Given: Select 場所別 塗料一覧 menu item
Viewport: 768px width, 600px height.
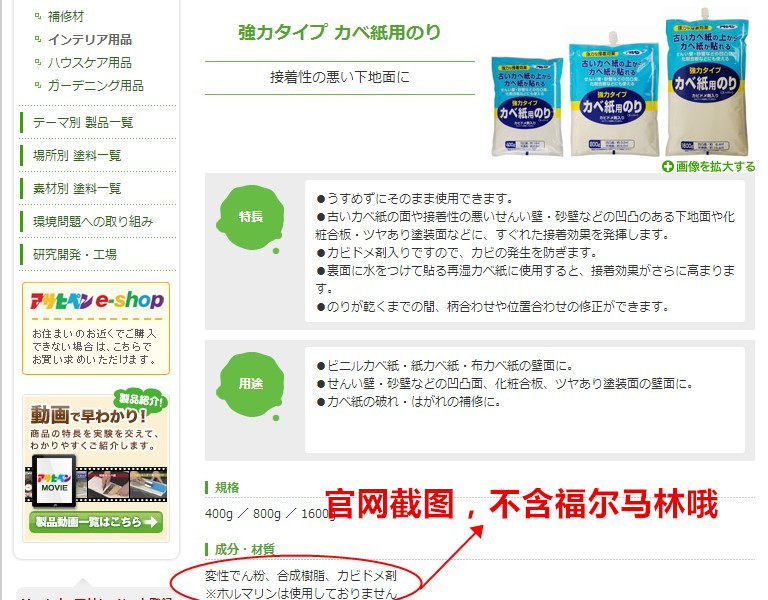Looking at the screenshot, I should click(x=77, y=155).
